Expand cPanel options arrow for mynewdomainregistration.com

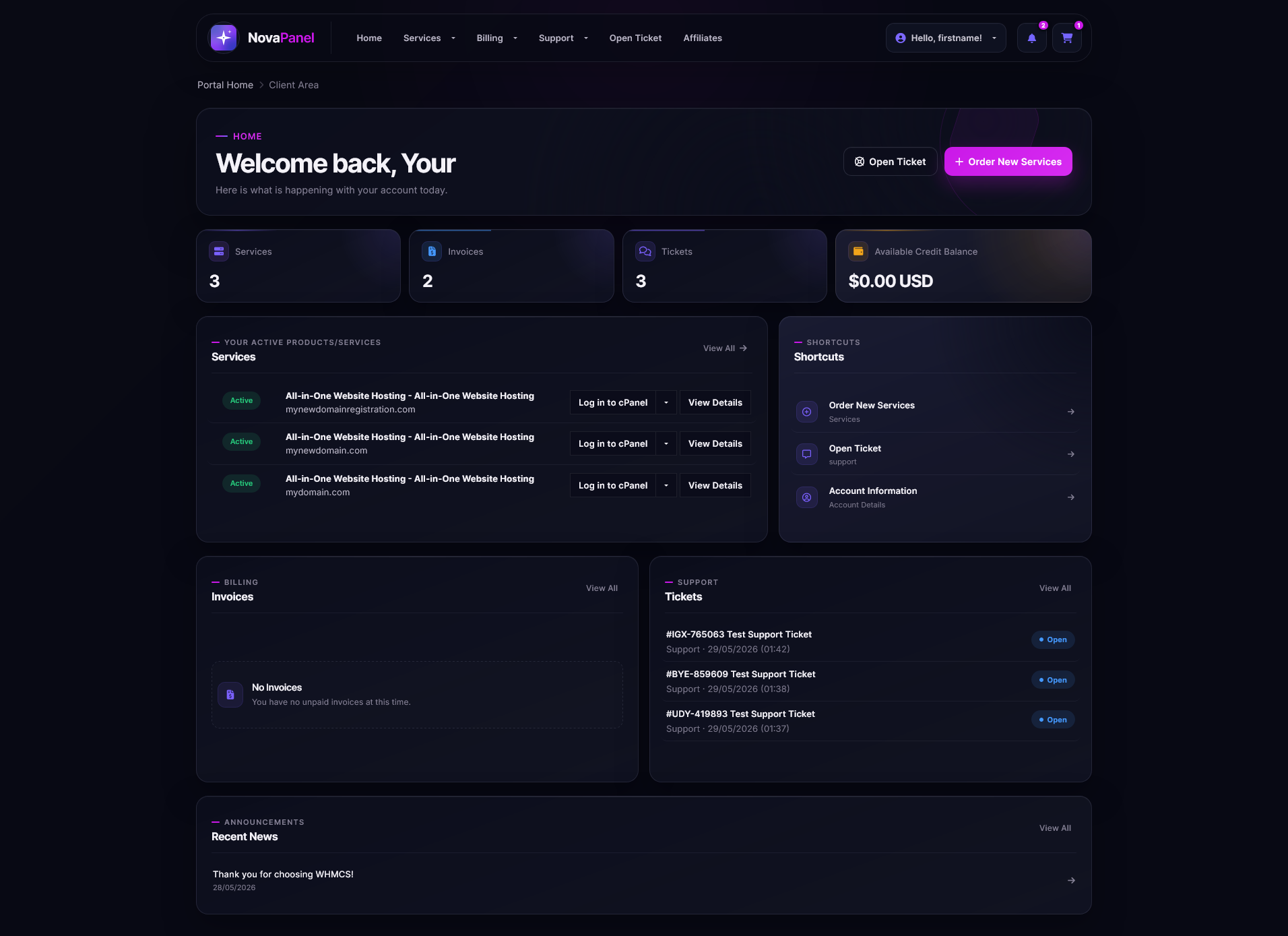[666, 402]
